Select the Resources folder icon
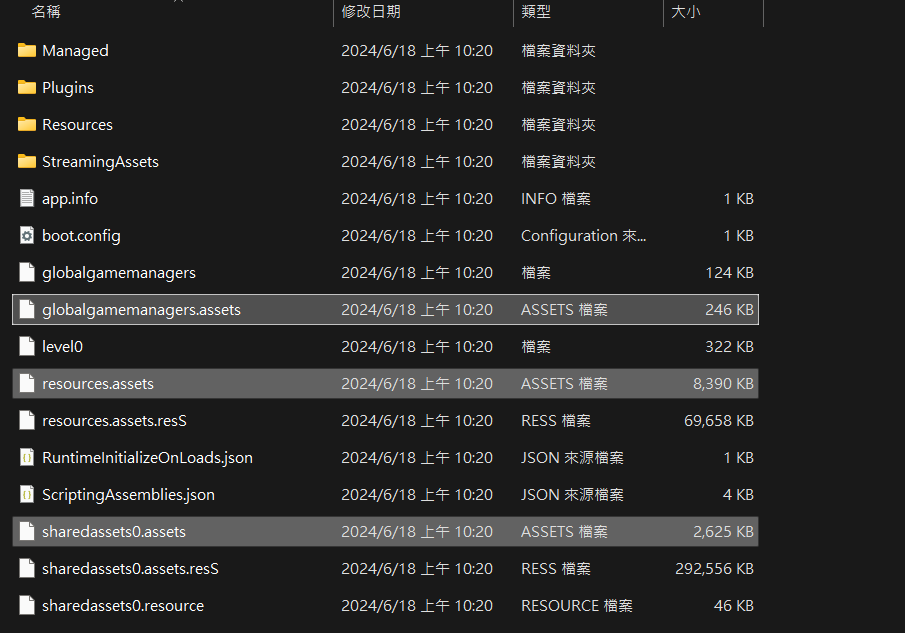Viewport: 905px width, 633px height. 27,124
